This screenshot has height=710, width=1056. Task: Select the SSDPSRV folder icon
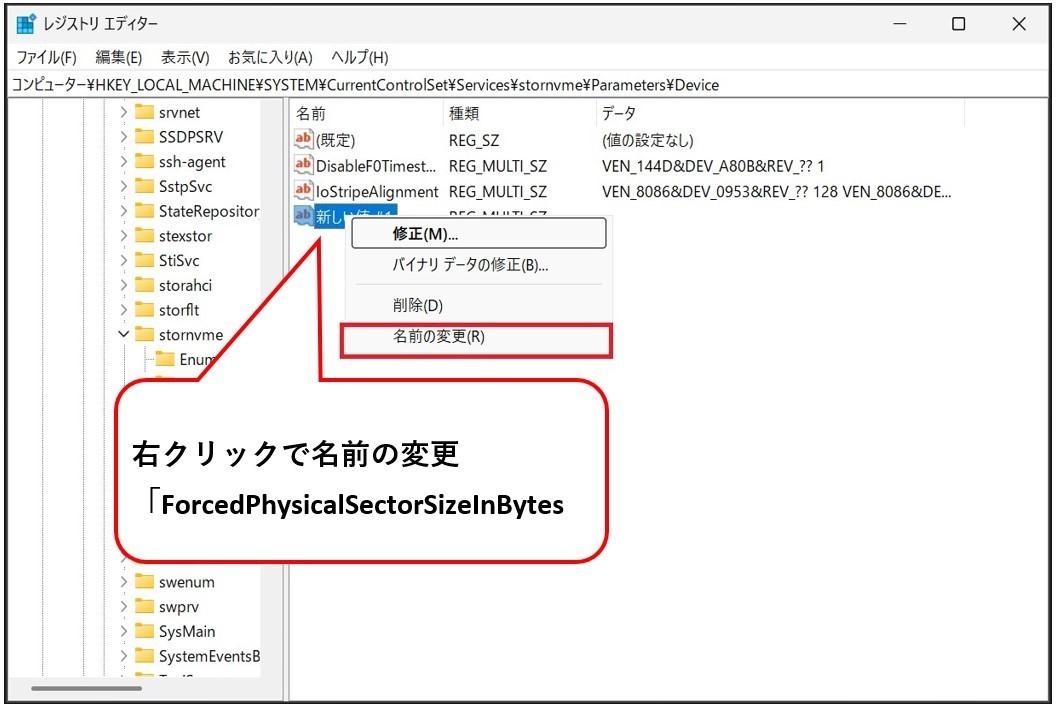(x=144, y=137)
